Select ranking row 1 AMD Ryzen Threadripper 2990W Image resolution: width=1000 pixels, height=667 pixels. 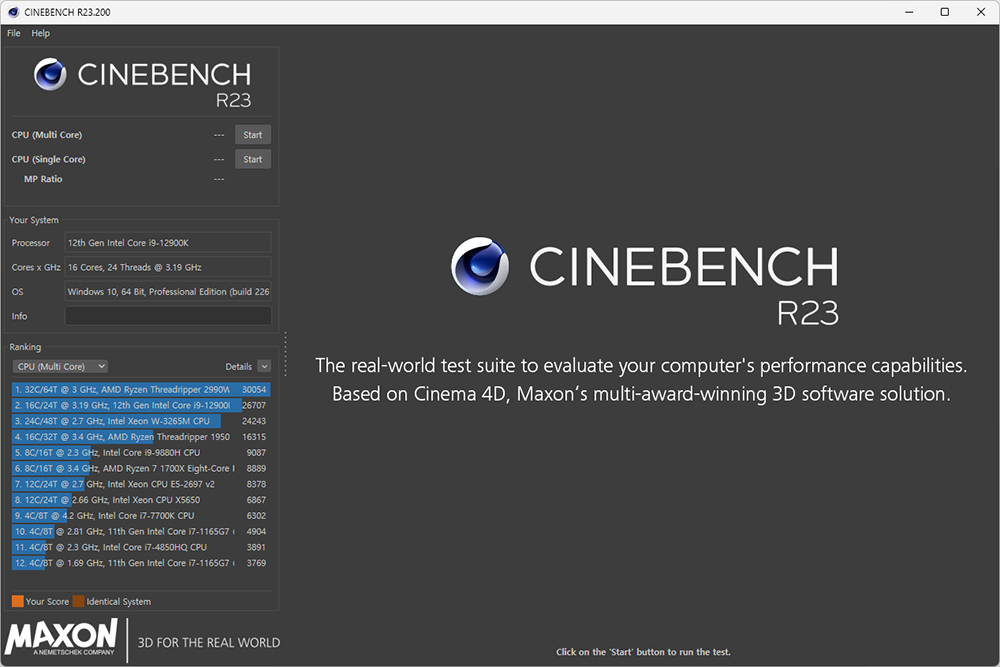click(141, 389)
